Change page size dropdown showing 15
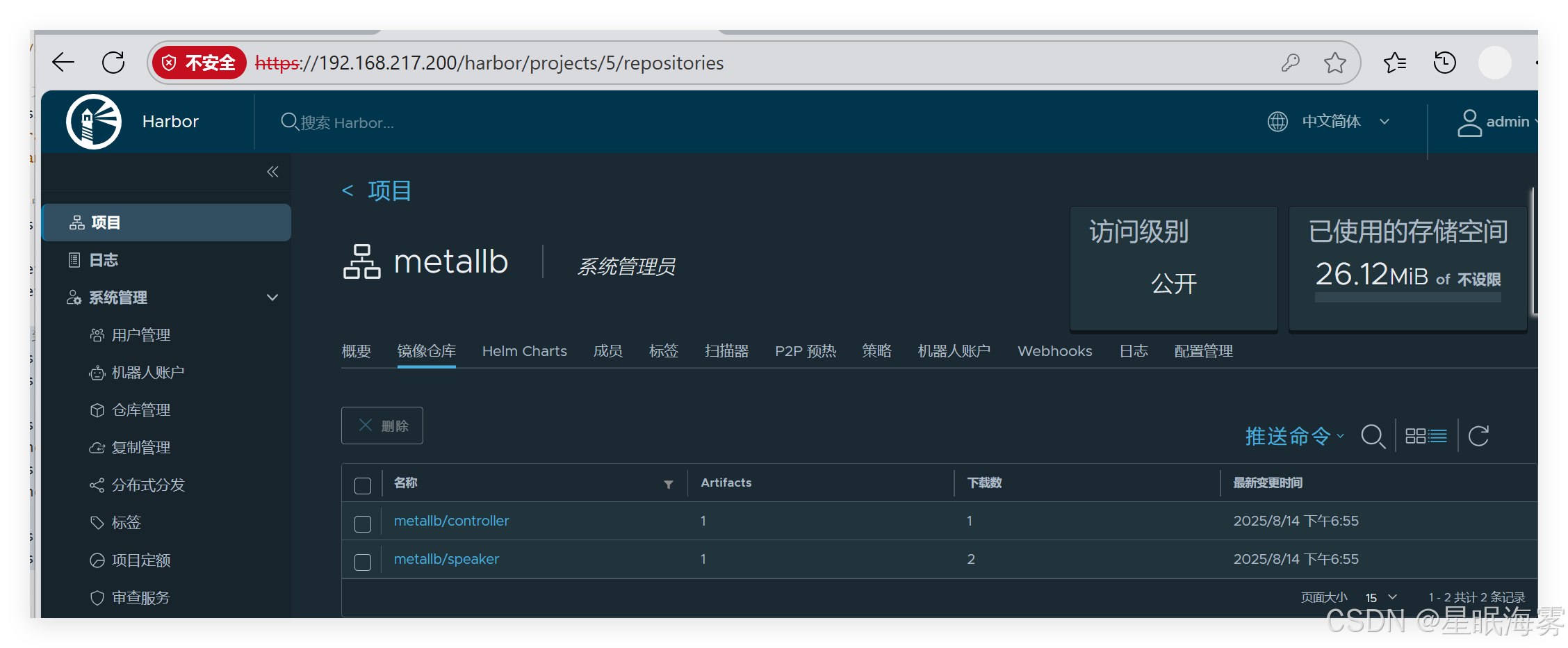Viewport: 1568px width, 648px height. click(1380, 598)
